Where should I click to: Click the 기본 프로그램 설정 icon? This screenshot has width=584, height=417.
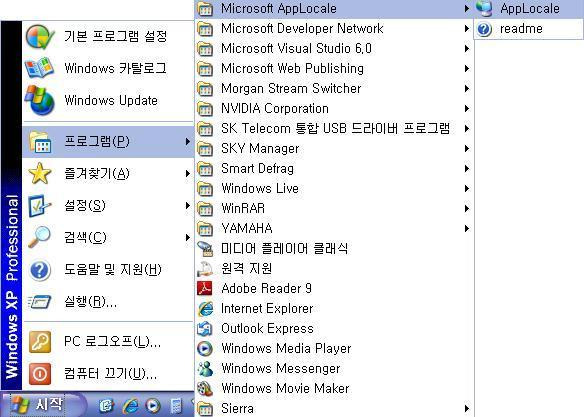[40, 36]
